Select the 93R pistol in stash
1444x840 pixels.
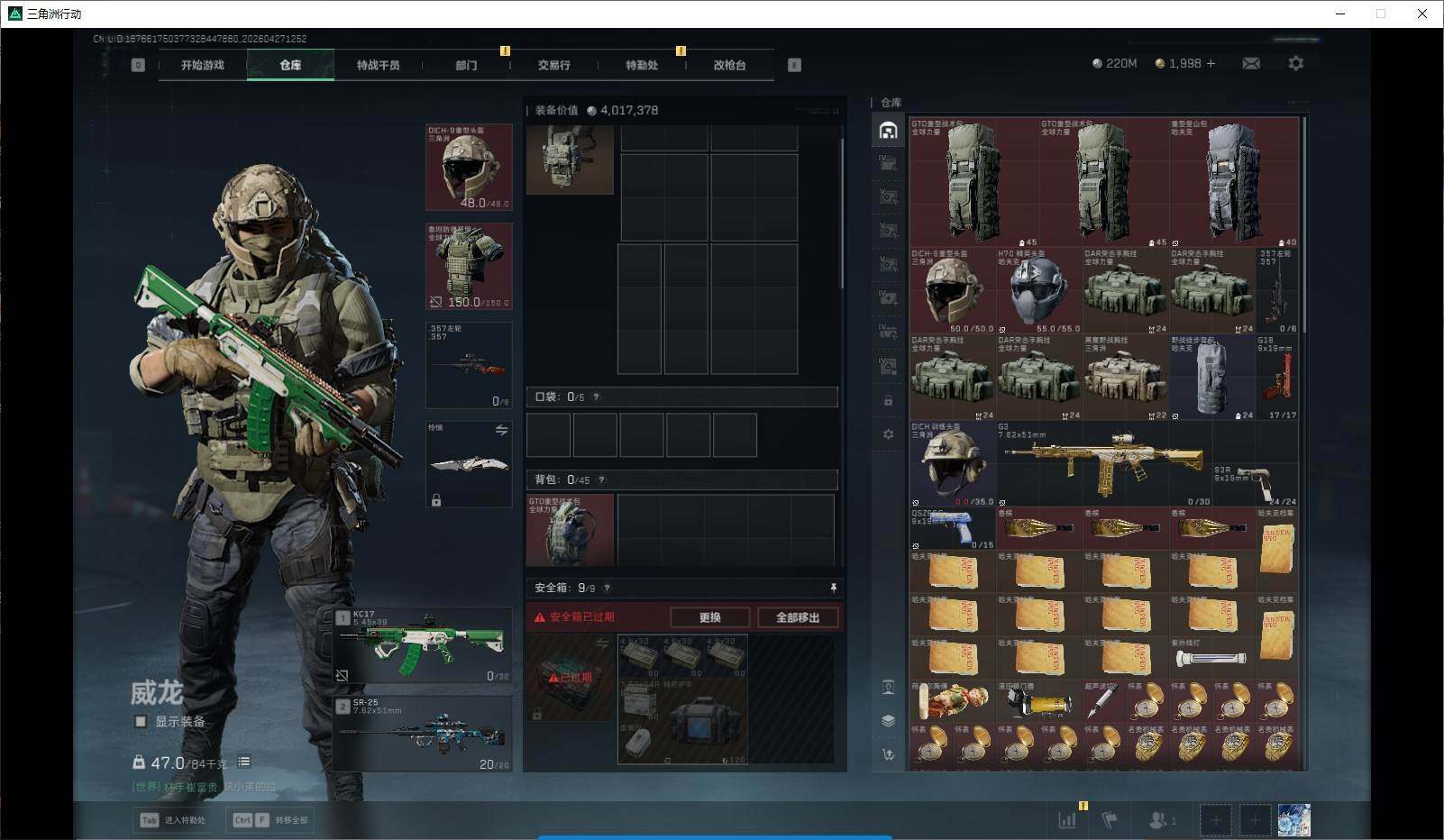1256,485
